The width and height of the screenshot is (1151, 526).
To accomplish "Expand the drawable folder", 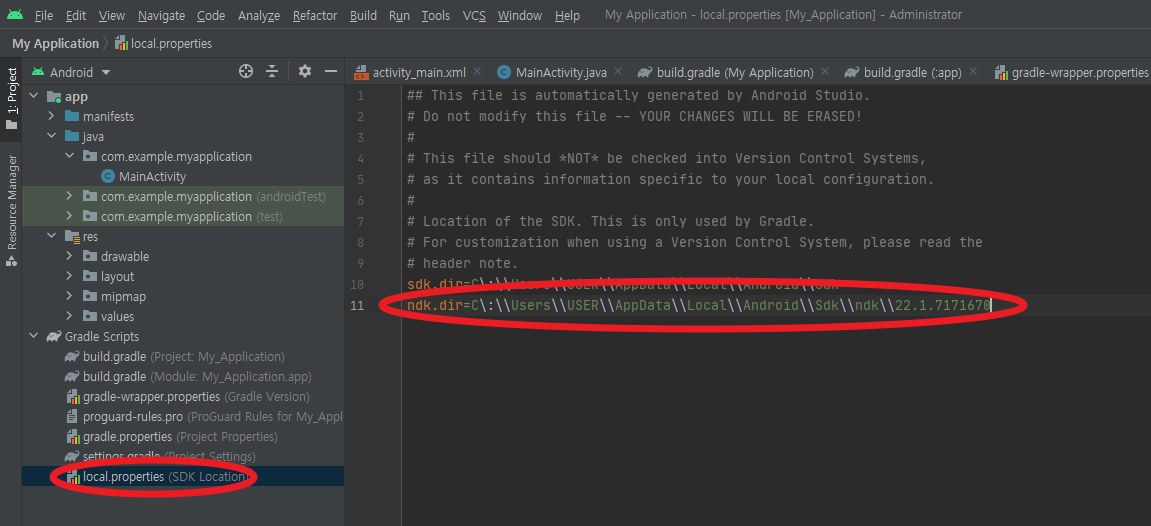I will click(x=69, y=256).
